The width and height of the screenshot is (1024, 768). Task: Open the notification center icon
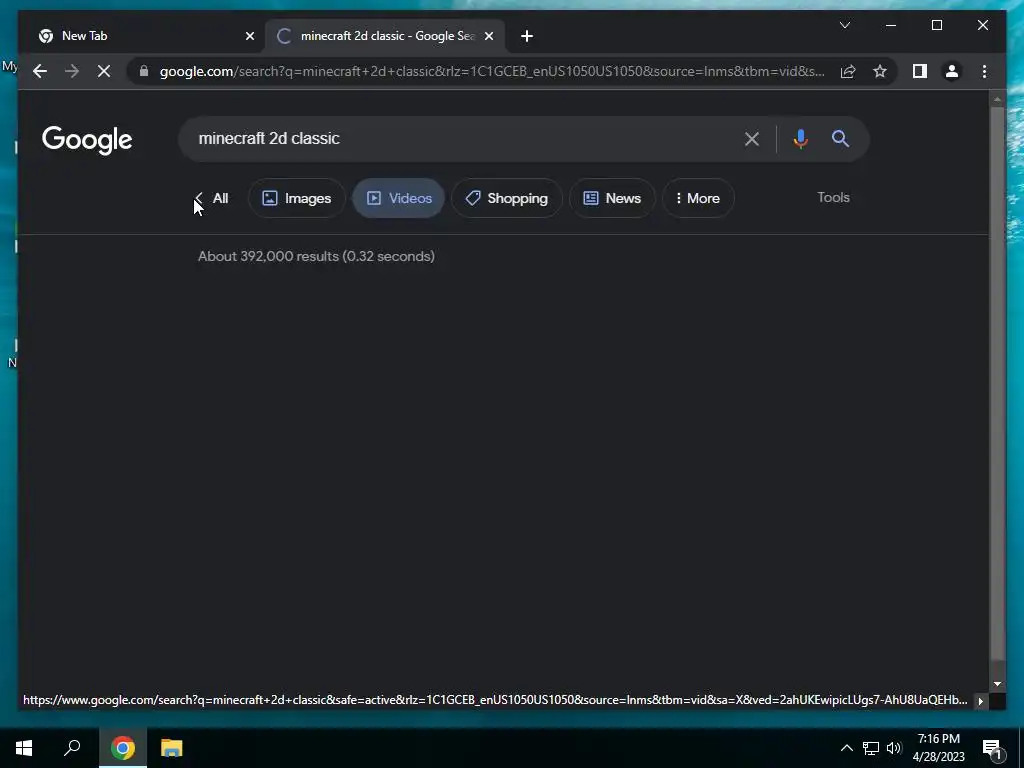993,748
